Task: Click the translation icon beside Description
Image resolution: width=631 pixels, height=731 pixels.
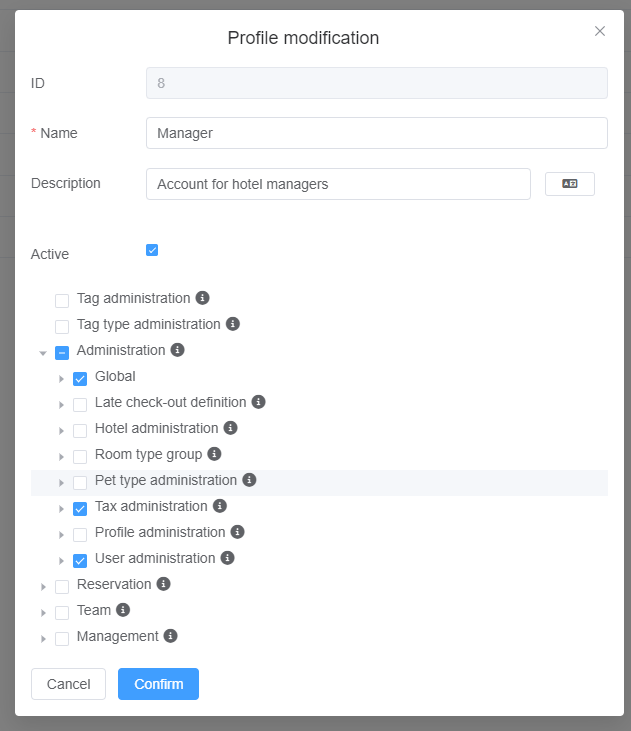Action: 569,184
